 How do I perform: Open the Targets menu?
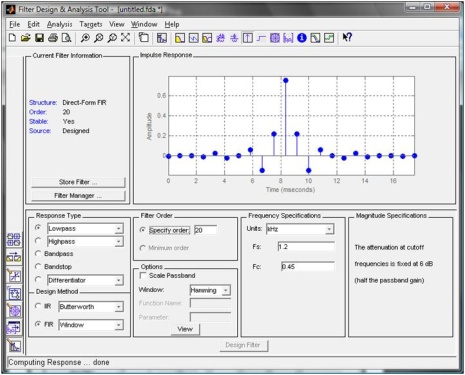(x=91, y=24)
